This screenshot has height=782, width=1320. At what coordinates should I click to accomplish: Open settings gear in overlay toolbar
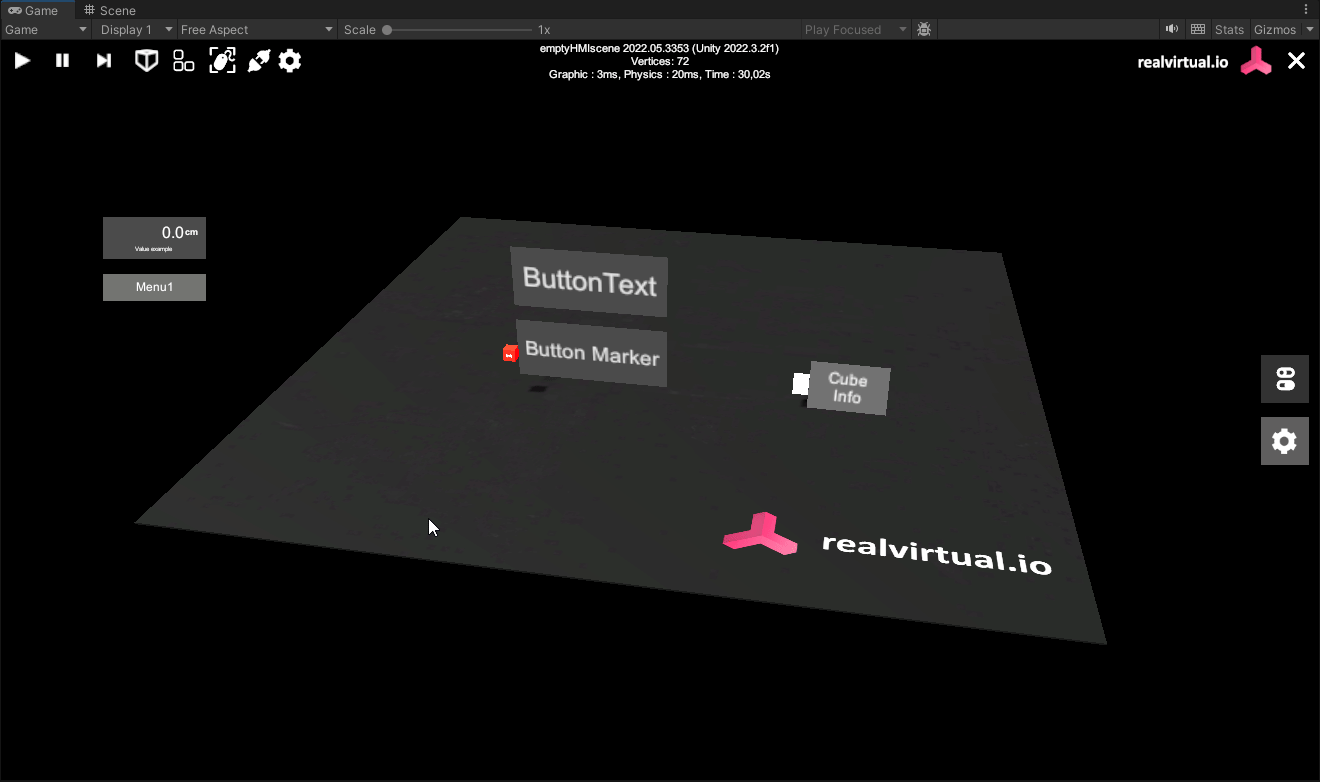pyautogui.click(x=290, y=61)
